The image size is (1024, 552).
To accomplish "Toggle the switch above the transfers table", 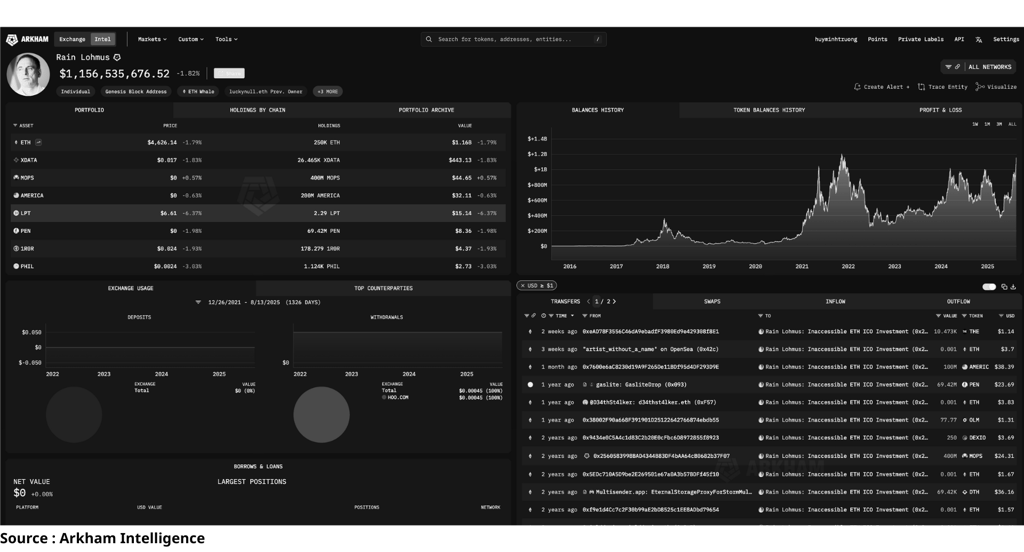I will pos(989,287).
